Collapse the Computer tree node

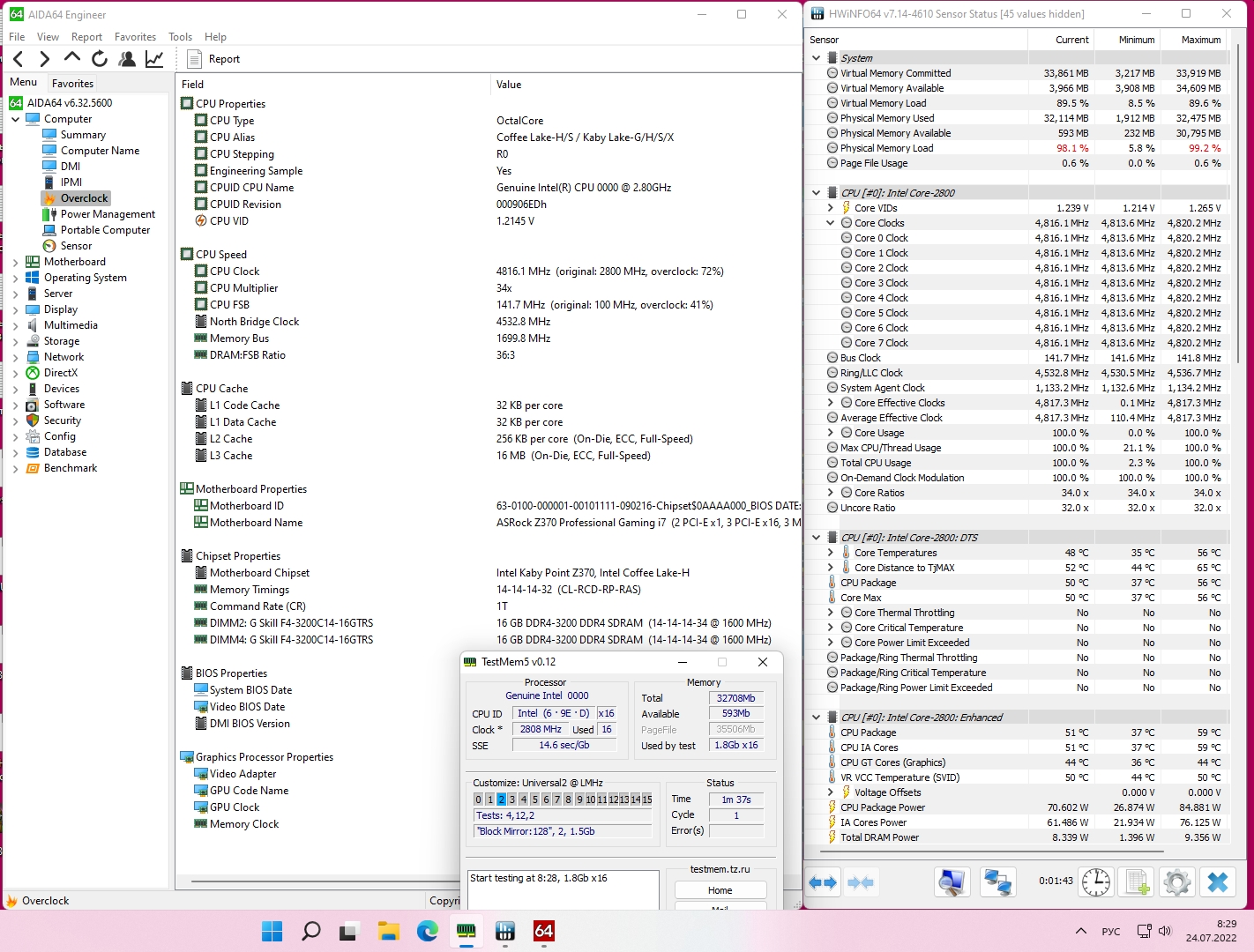tap(15, 119)
